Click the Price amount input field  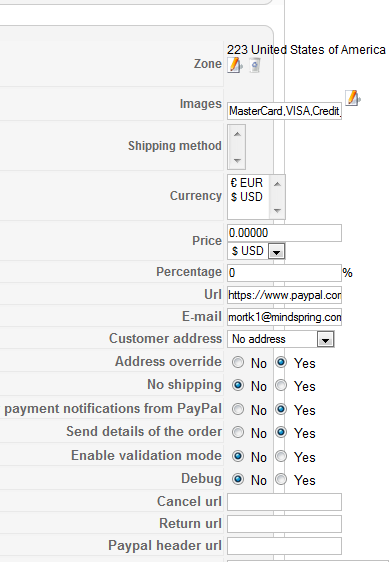[x=284, y=233]
